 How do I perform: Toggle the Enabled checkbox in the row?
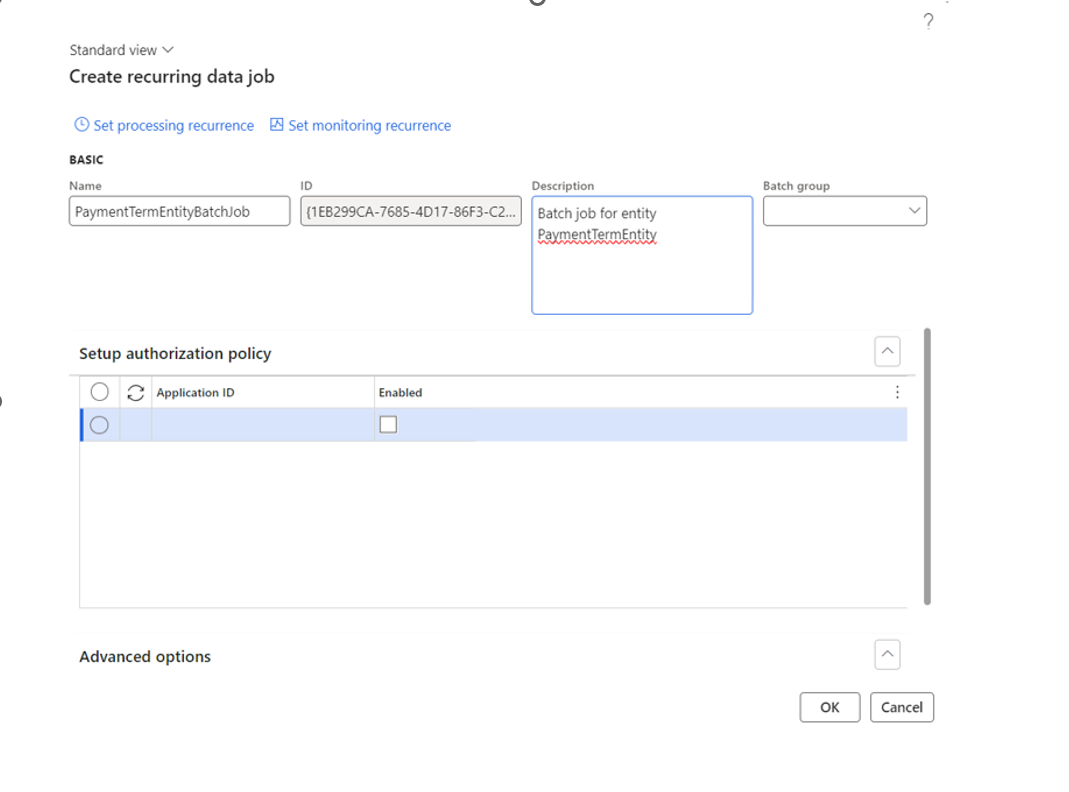pyautogui.click(x=388, y=425)
